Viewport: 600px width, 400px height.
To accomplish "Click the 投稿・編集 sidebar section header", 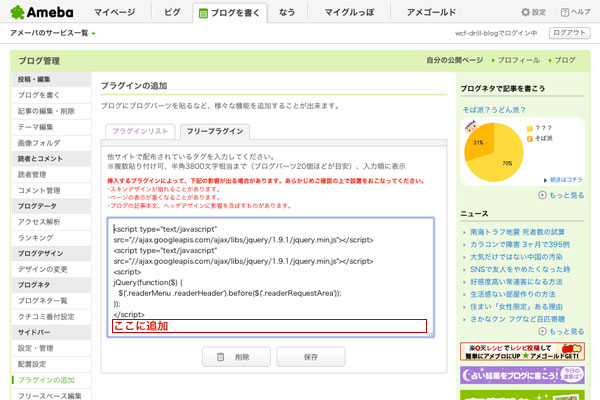I will (51, 79).
